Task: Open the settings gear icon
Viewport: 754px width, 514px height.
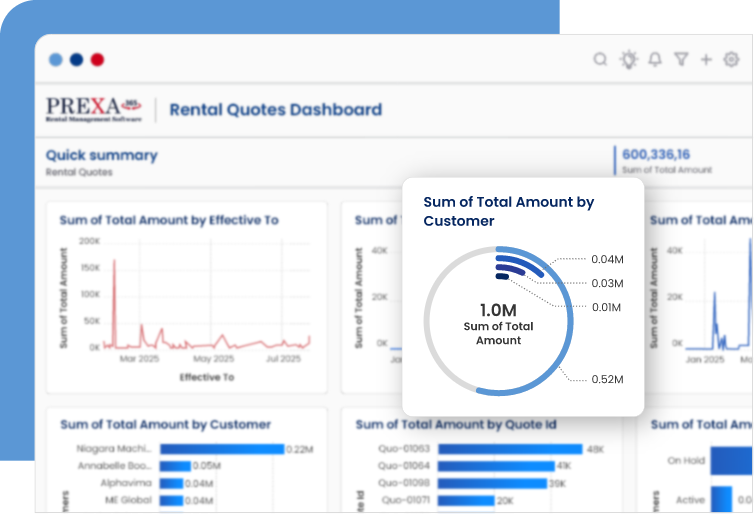Action: click(731, 60)
